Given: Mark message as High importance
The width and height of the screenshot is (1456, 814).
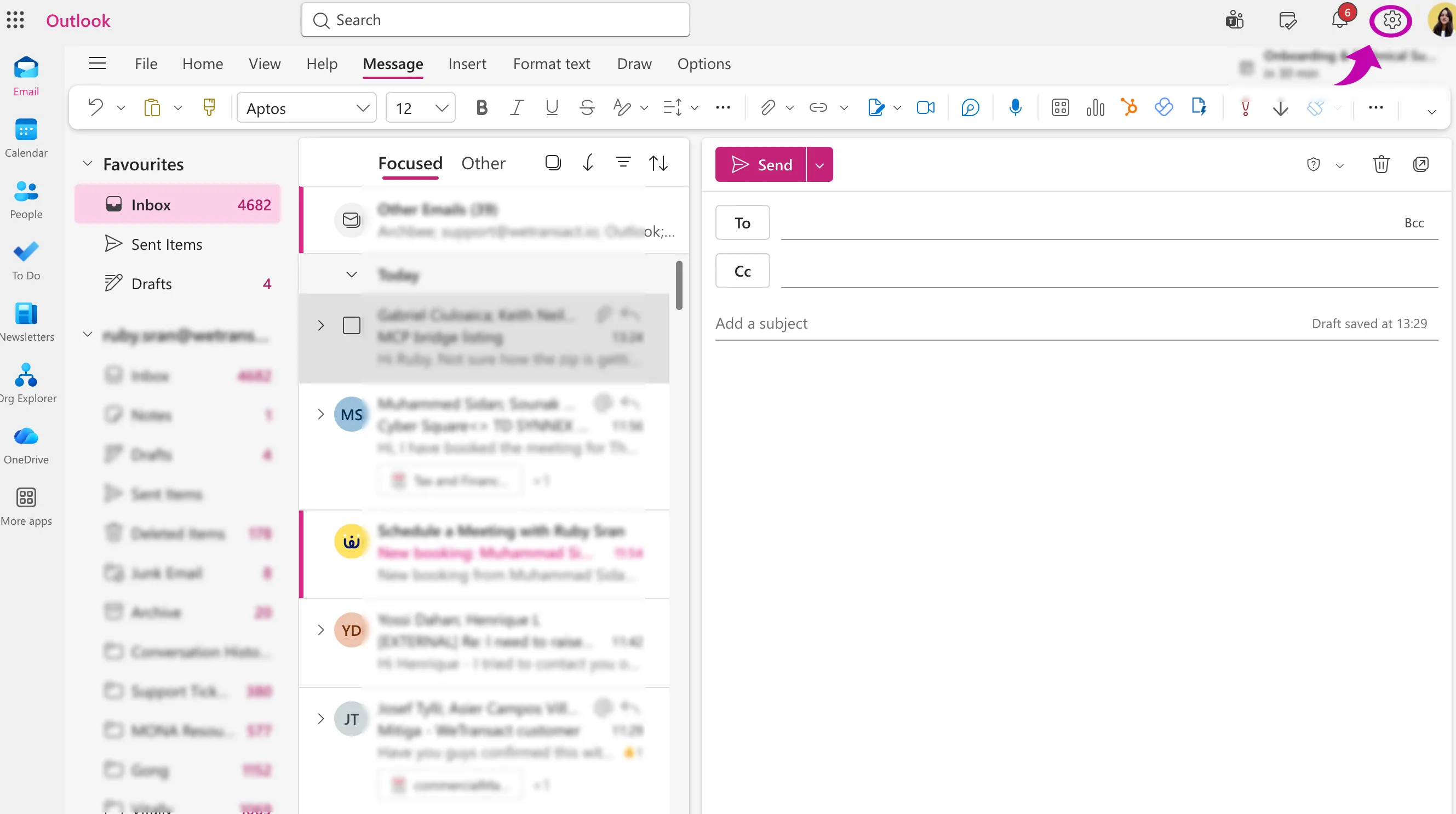Looking at the screenshot, I should (x=1245, y=107).
